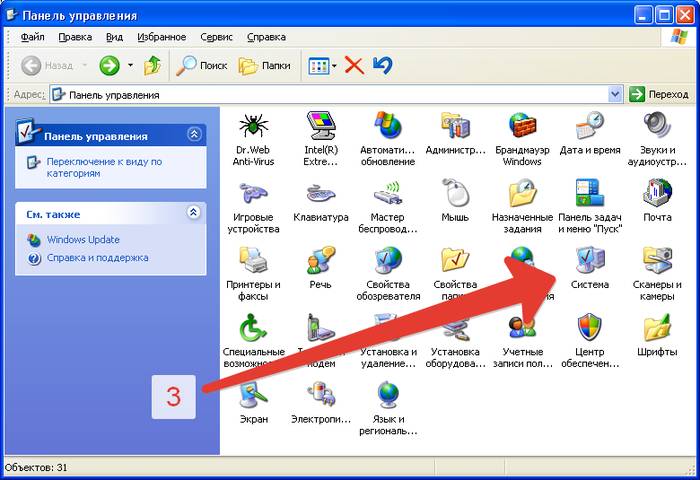Screen dimensions: 700x480
Task: Click Переключение к виду по категориям link
Action: pos(103,167)
